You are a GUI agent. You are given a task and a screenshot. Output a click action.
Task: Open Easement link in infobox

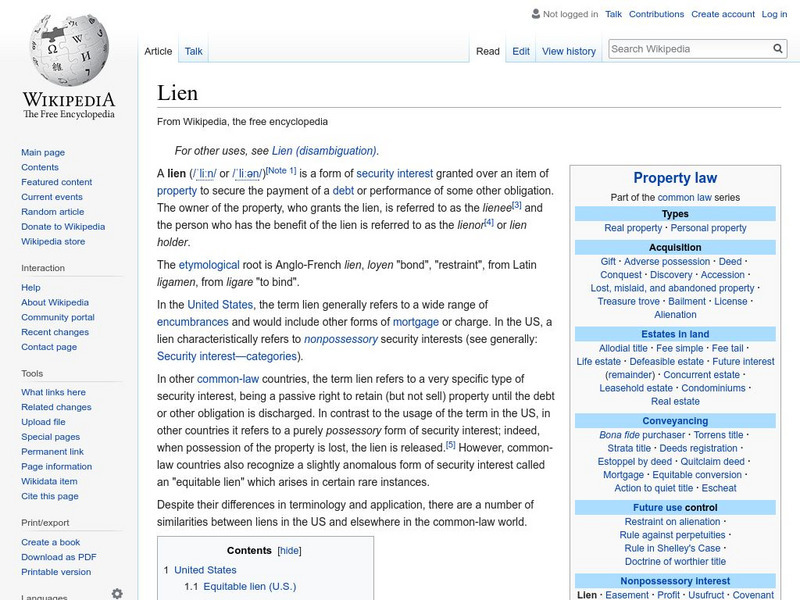[x=627, y=595]
